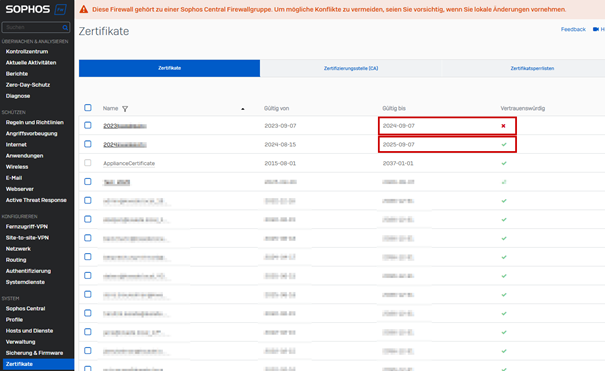This screenshot has width=605, height=371.
Task: Open Wireless settings
Action: coord(17,167)
